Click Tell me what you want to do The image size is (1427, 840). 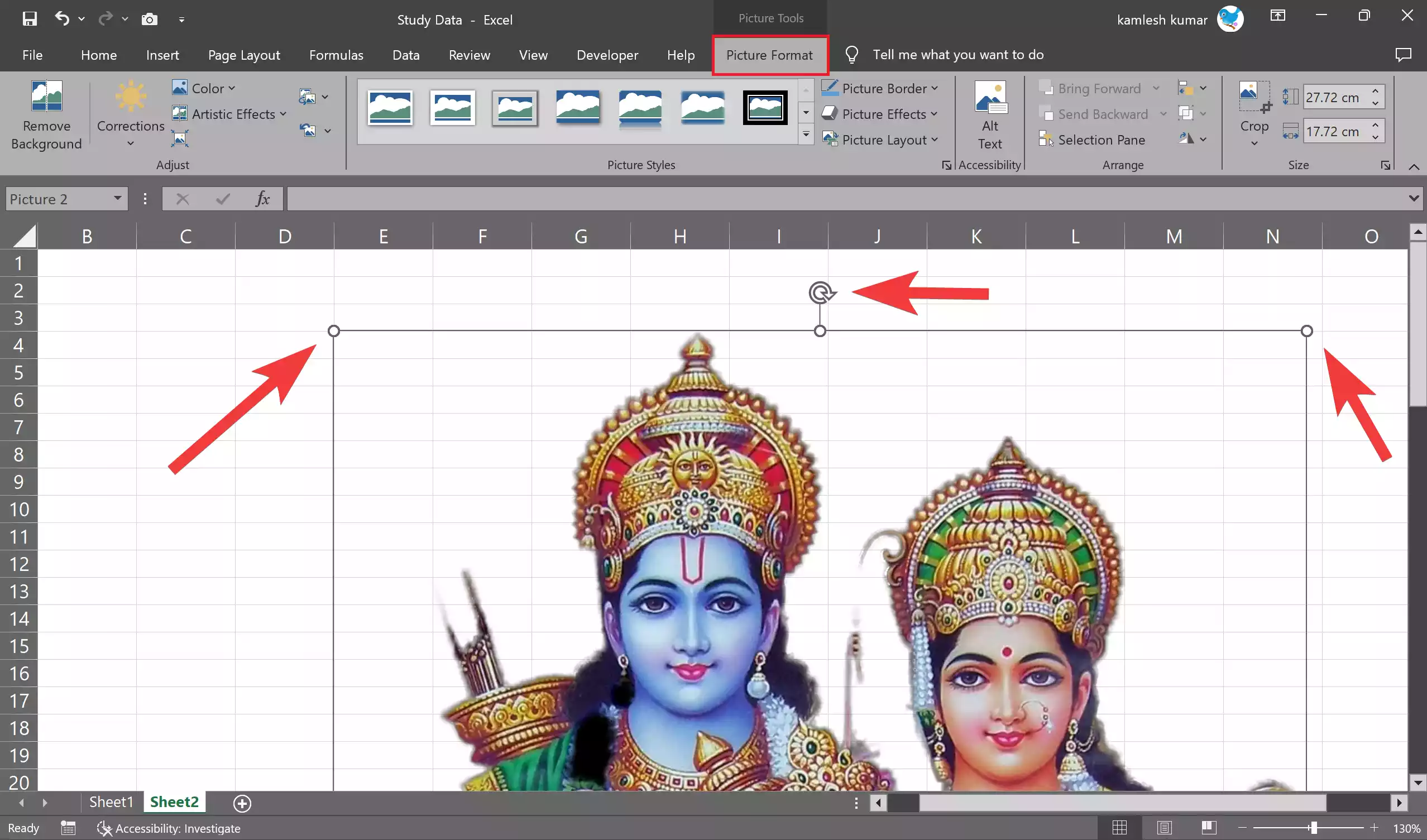(958, 54)
